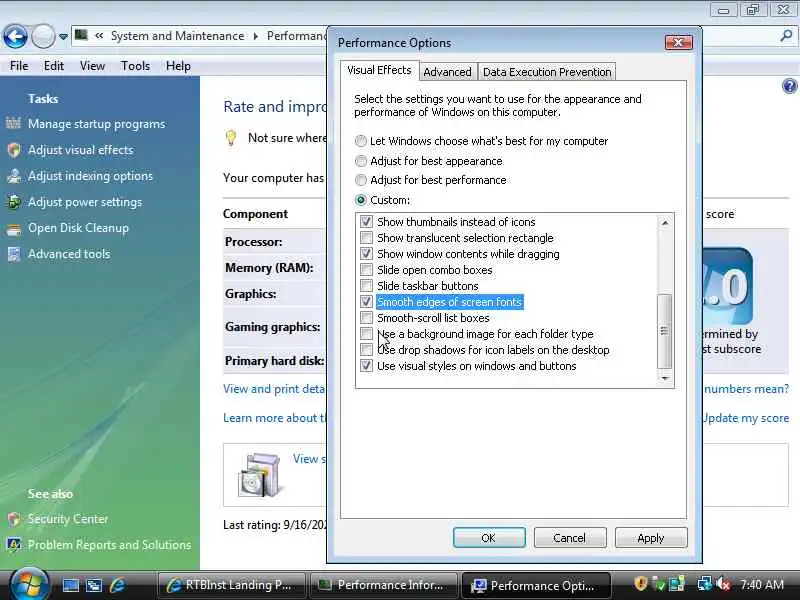Click Problem Reports and Solutions icon
Screen dimensions: 800x600
(14, 545)
